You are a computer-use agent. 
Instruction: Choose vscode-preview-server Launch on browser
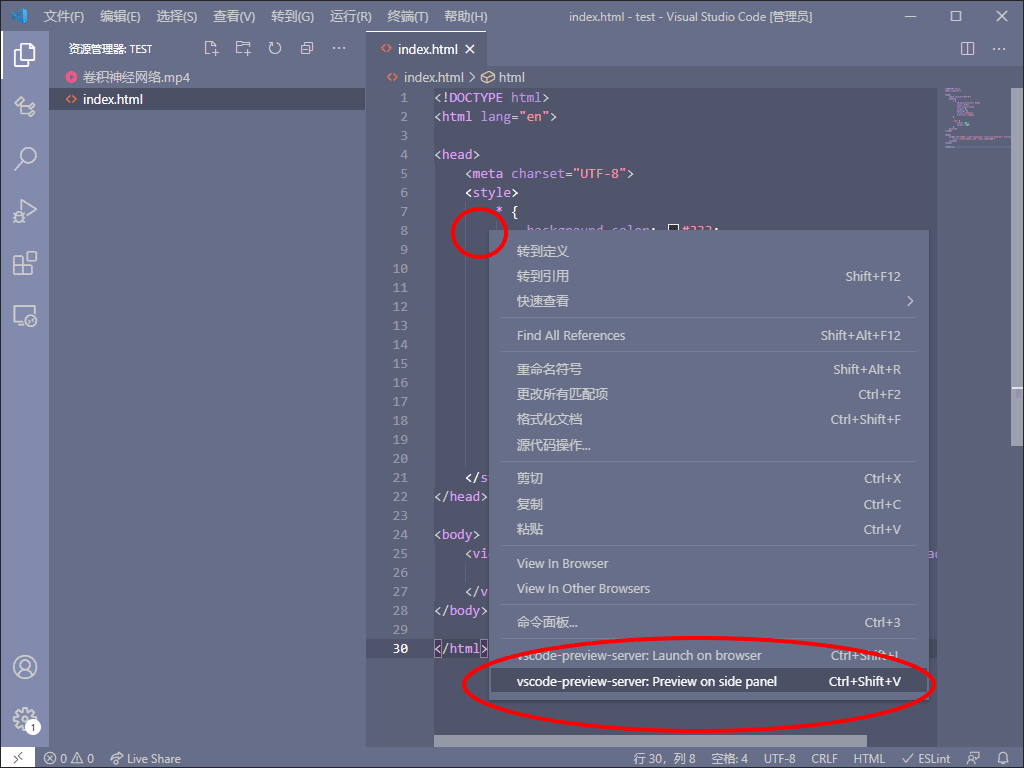tap(709, 656)
